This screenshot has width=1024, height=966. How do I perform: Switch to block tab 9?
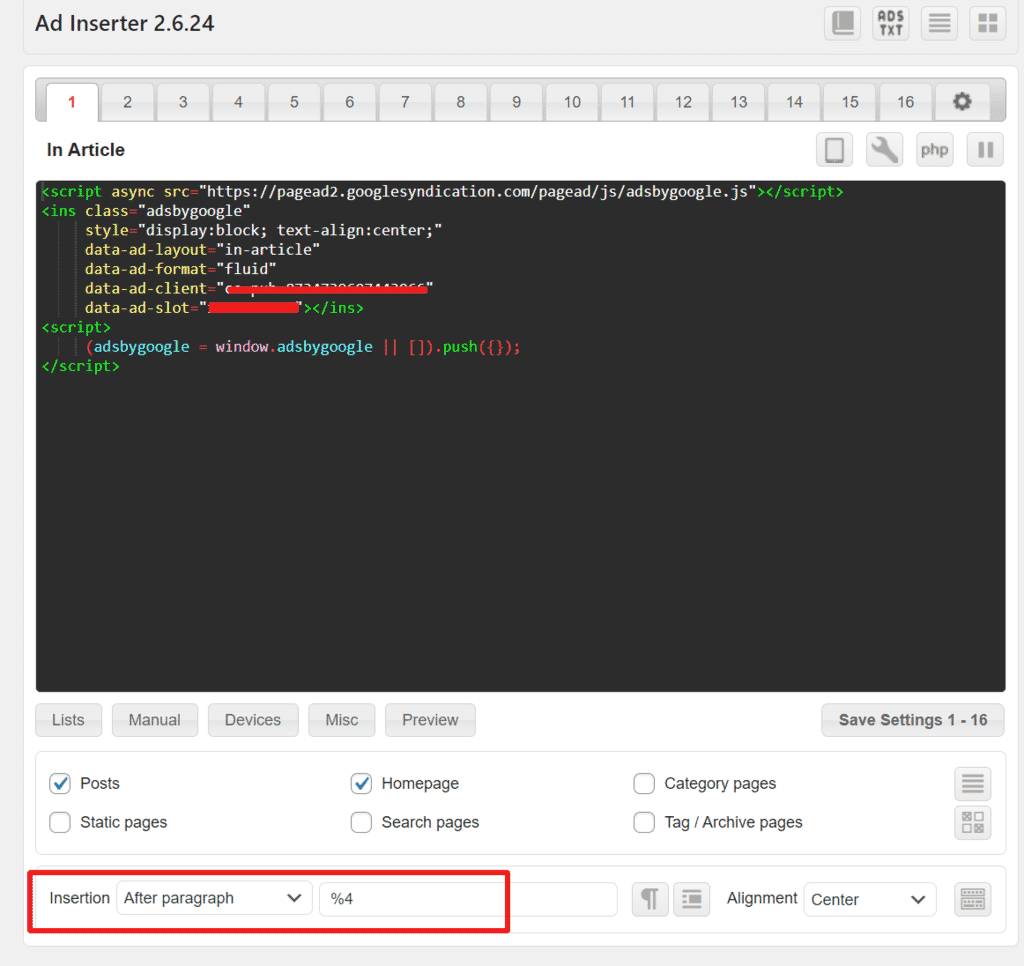click(517, 102)
